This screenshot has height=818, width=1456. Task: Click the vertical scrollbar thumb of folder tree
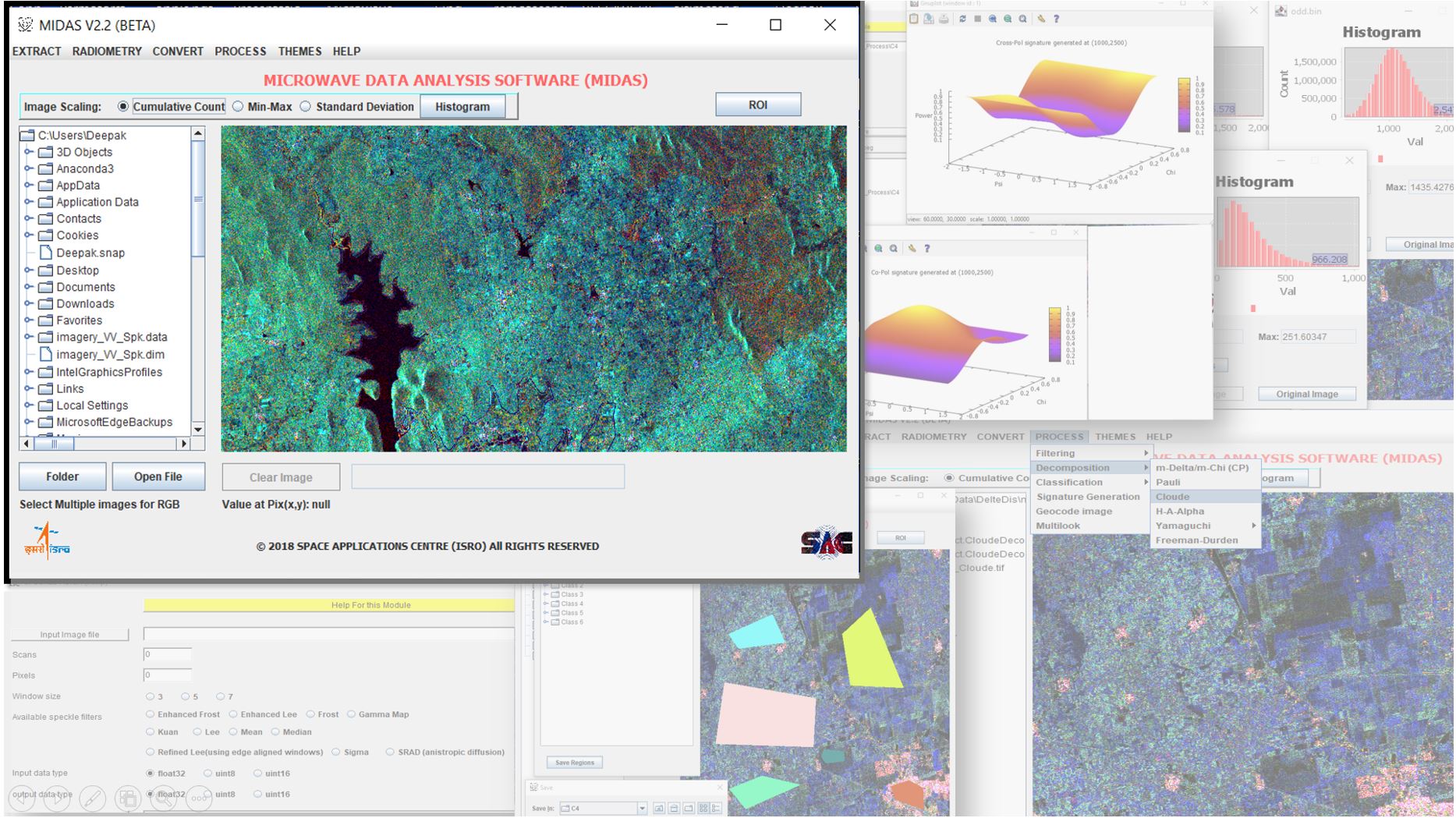tap(198, 199)
